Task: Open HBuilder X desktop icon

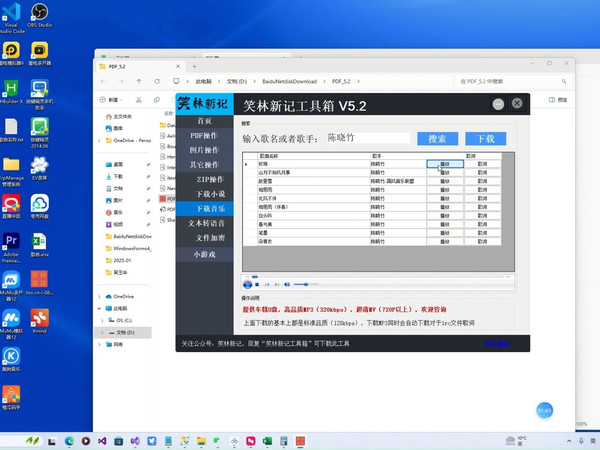Action: pyautogui.click(x=11, y=92)
